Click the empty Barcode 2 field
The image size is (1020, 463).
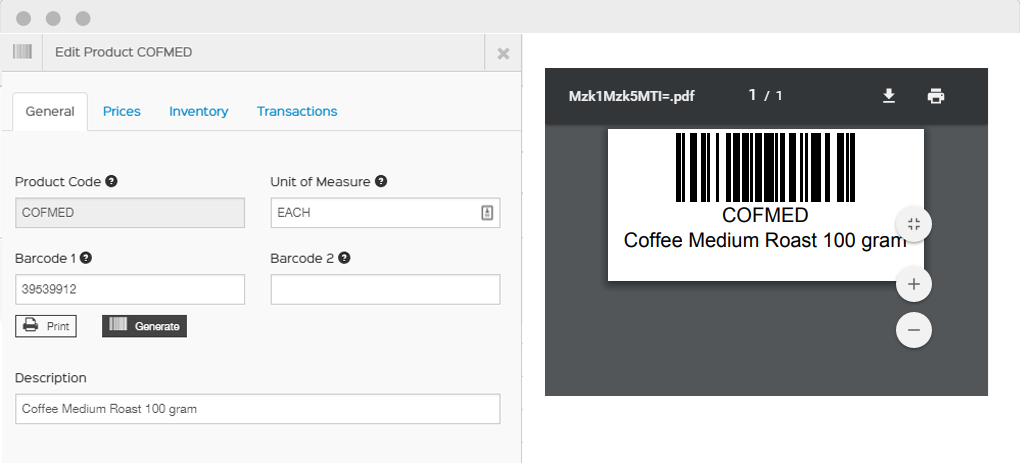click(x=385, y=289)
